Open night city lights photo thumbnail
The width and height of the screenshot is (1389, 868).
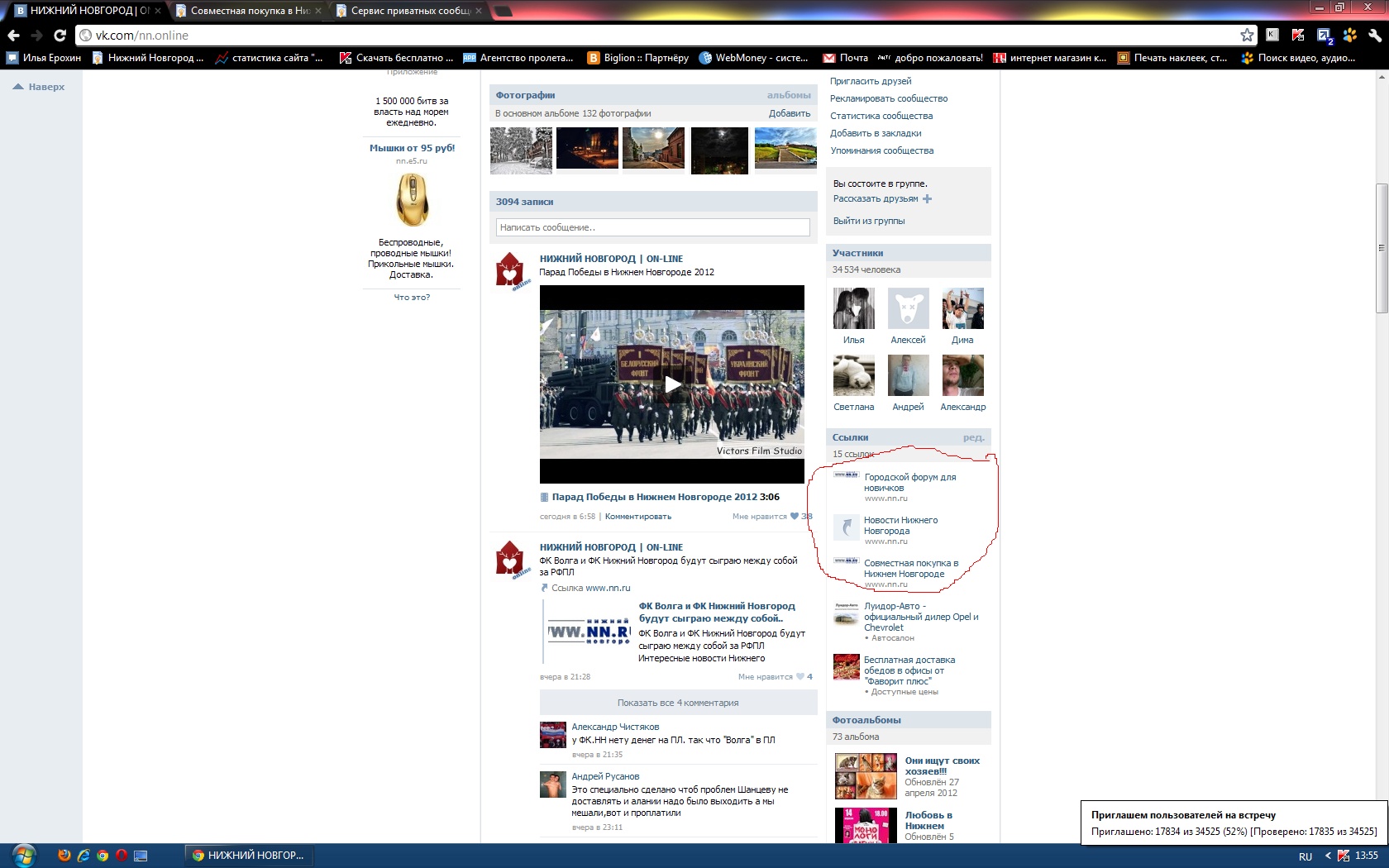pos(587,148)
